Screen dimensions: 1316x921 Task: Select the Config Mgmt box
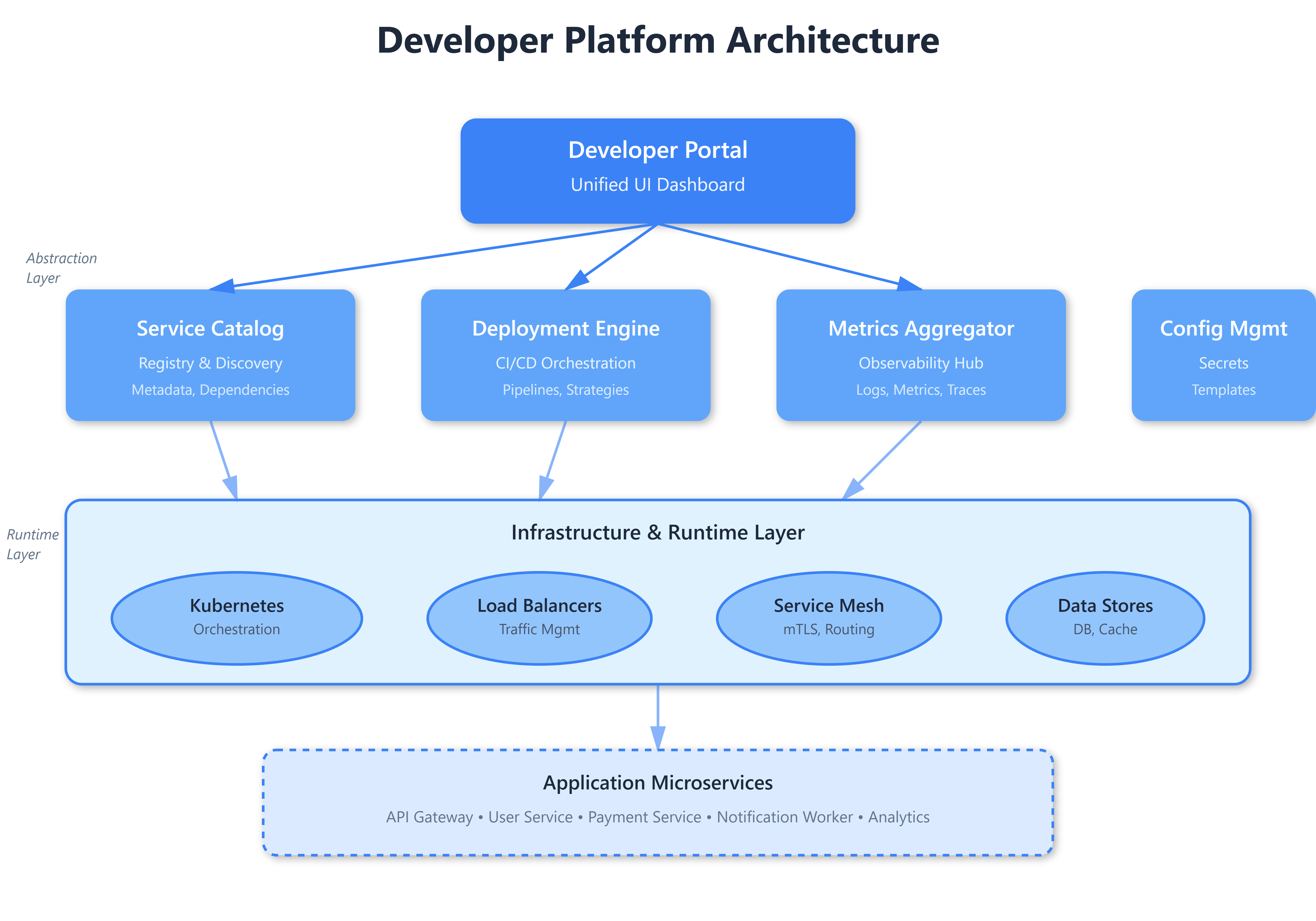point(1224,355)
